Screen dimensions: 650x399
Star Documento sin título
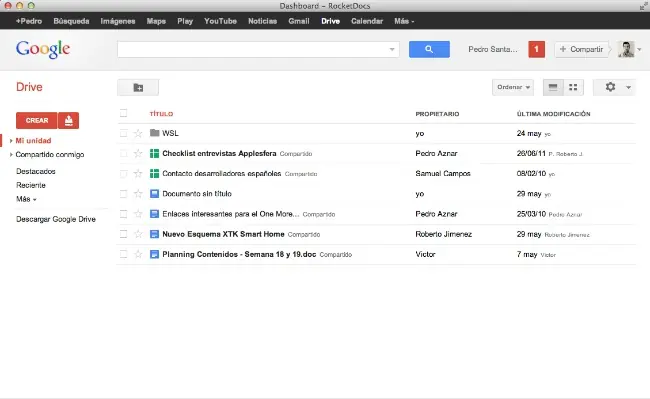(138, 193)
